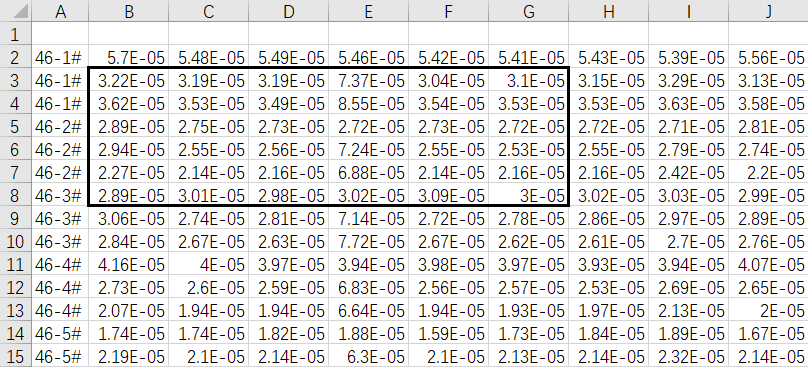
Task: Click cell C5 showing 2.75E-05
Action: coord(209,126)
